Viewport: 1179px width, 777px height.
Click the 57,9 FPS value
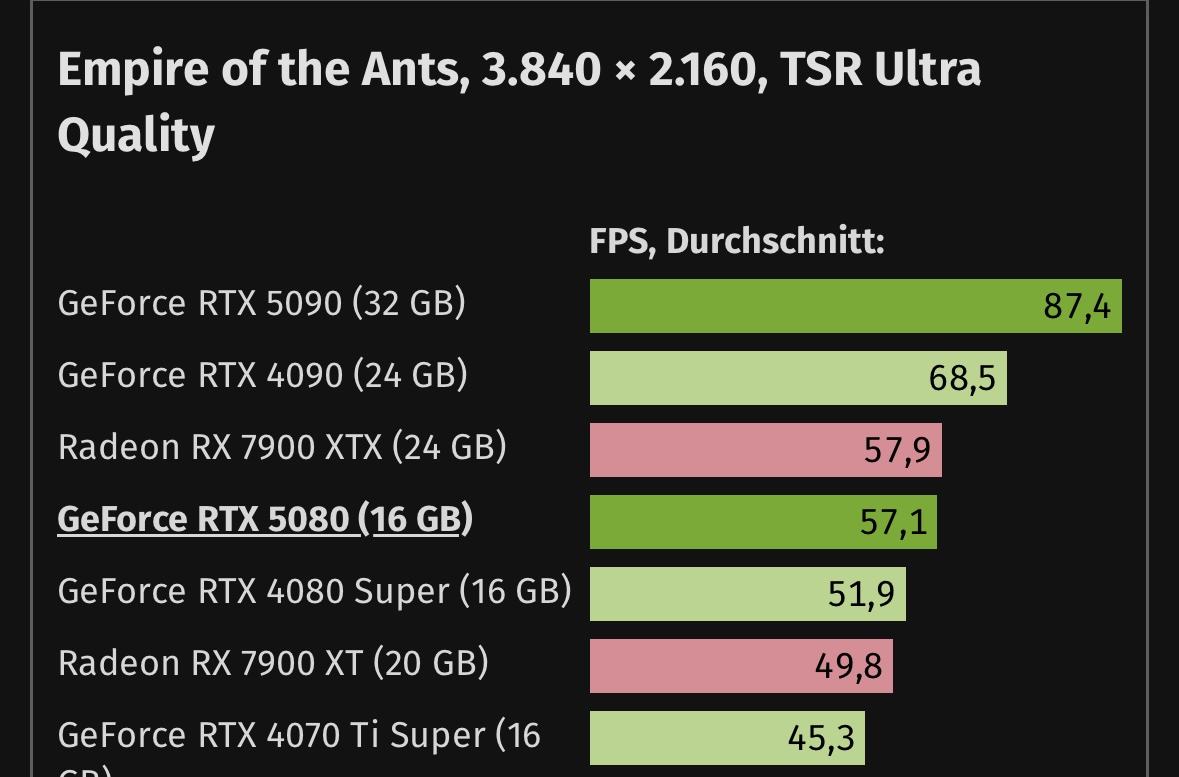[897, 450]
